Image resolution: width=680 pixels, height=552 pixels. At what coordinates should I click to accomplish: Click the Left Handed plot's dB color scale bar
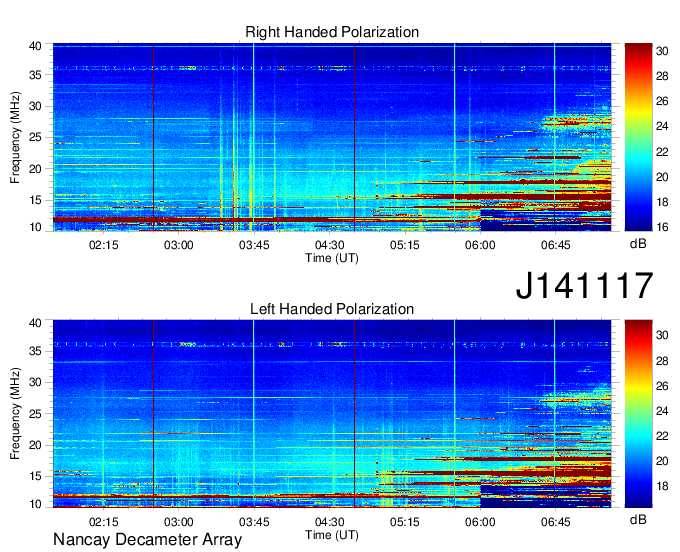(638, 414)
